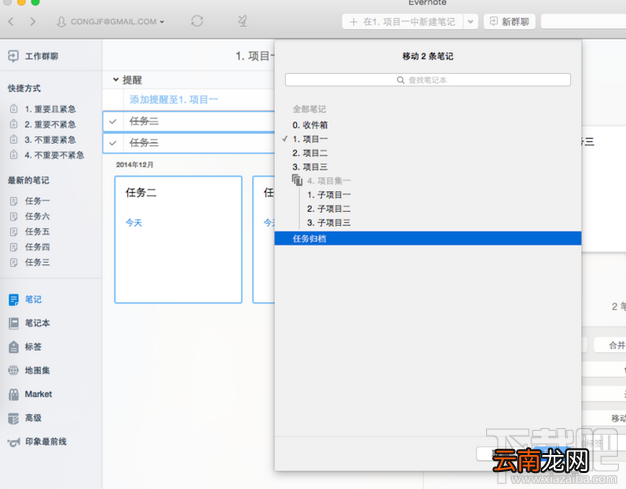Click the notebook search field 查找笔记本

tap(428, 80)
